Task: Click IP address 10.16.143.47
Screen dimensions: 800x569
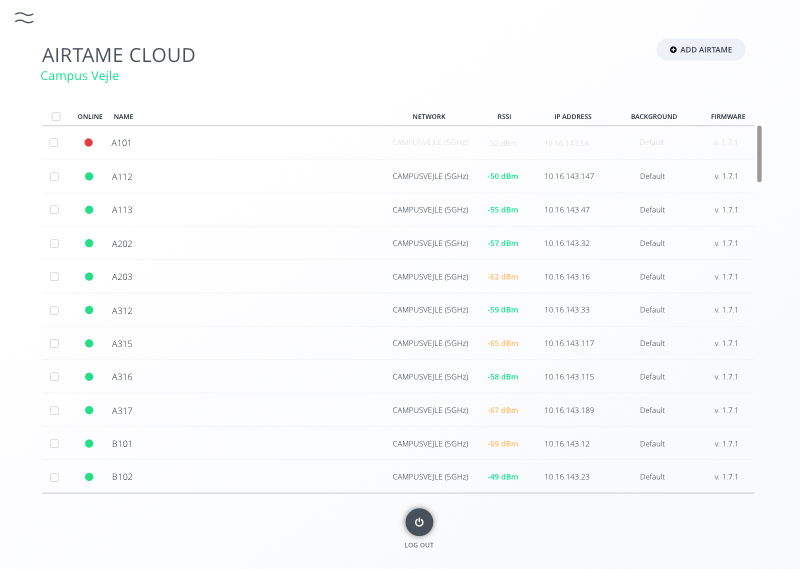Action: (567, 210)
